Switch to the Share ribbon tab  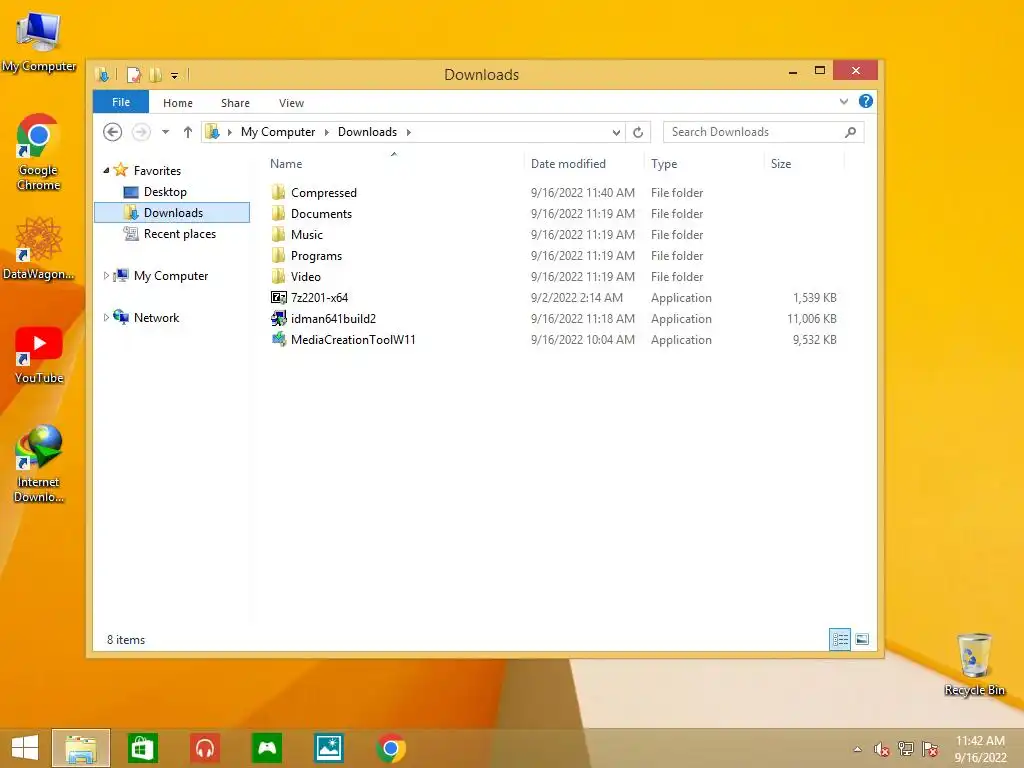[x=235, y=103]
